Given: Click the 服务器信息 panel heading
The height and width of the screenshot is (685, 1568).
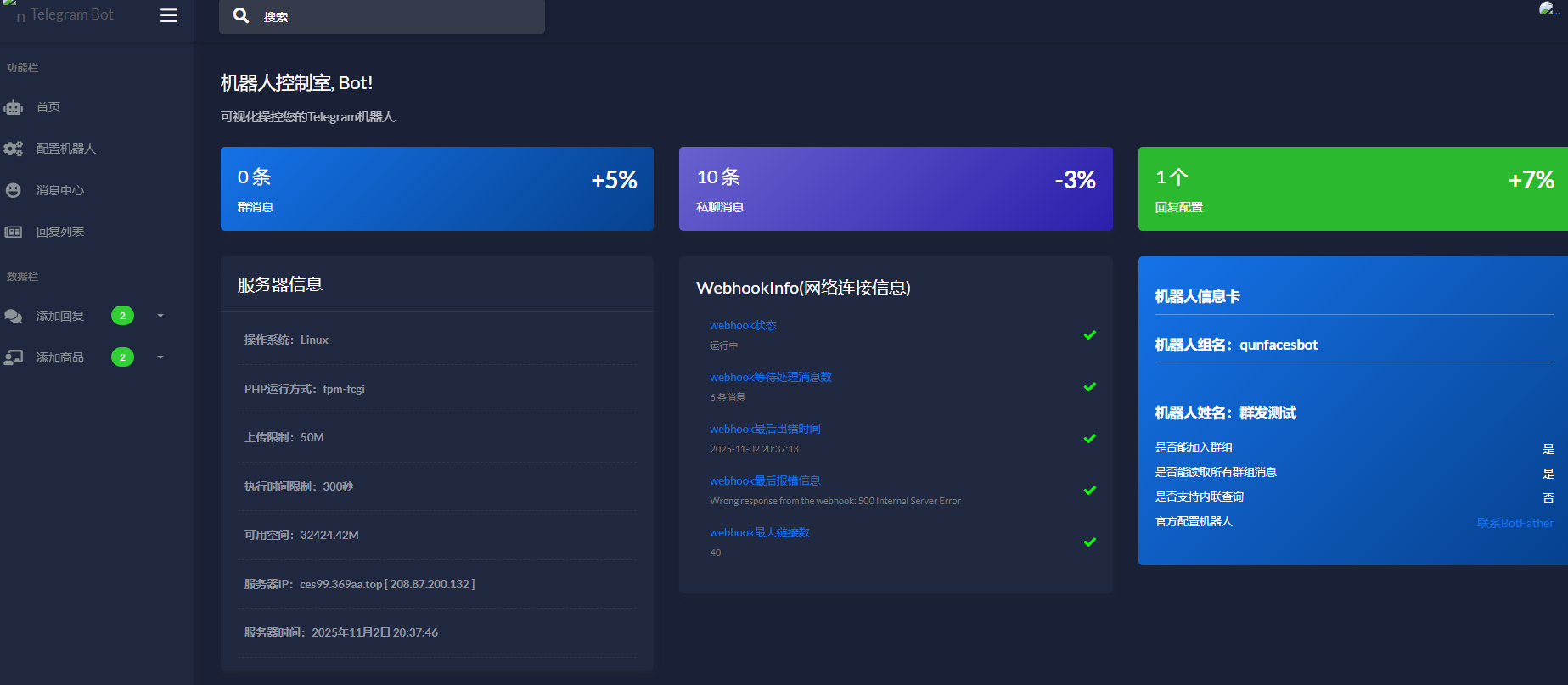Looking at the screenshot, I should click(280, 284).
